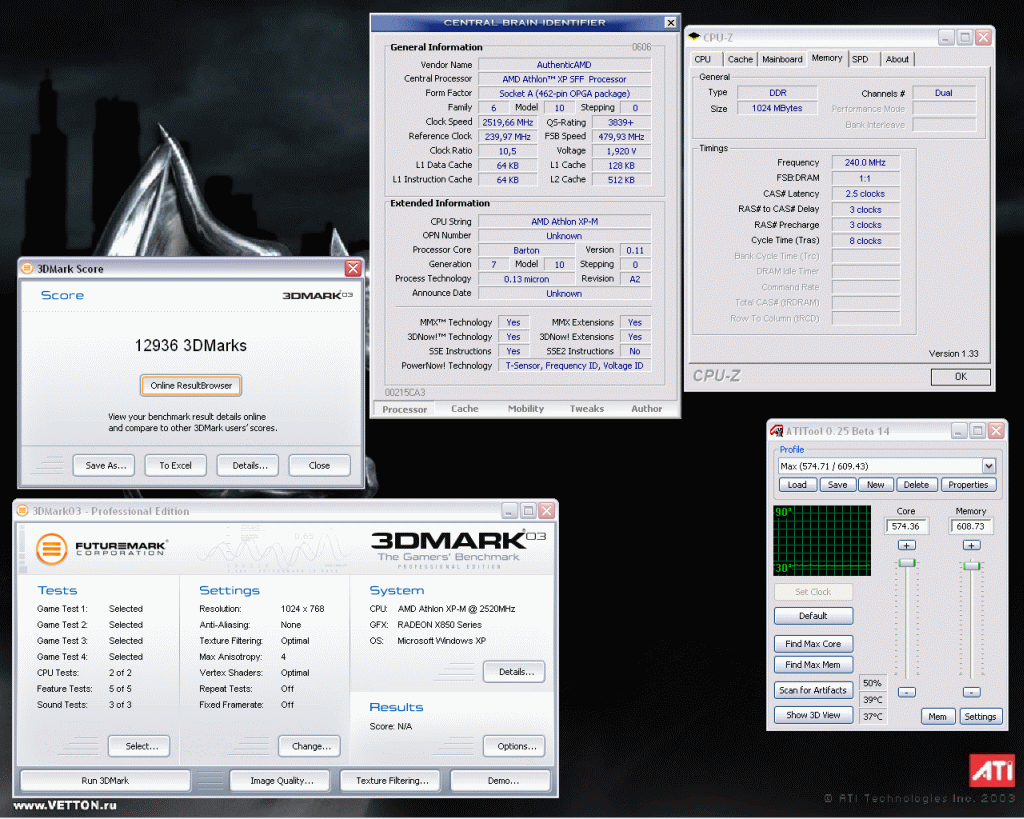Screen dimensions: 1024x819
Task: Open Mobility tab in Central Brain Identifier
Action: [x=526, y=409]
